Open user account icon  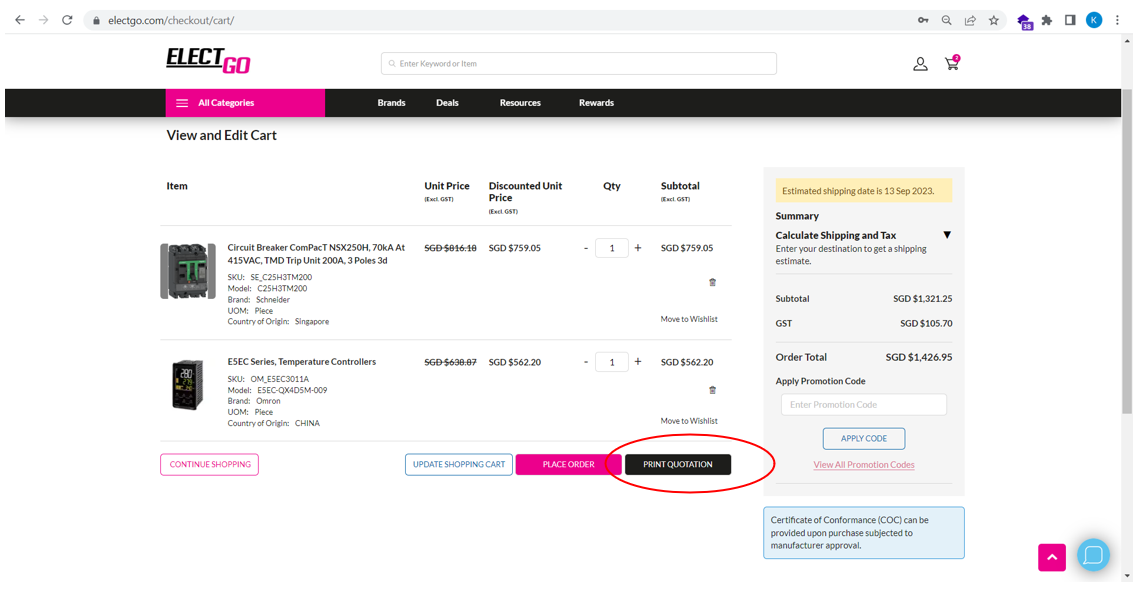click(920, 64)
